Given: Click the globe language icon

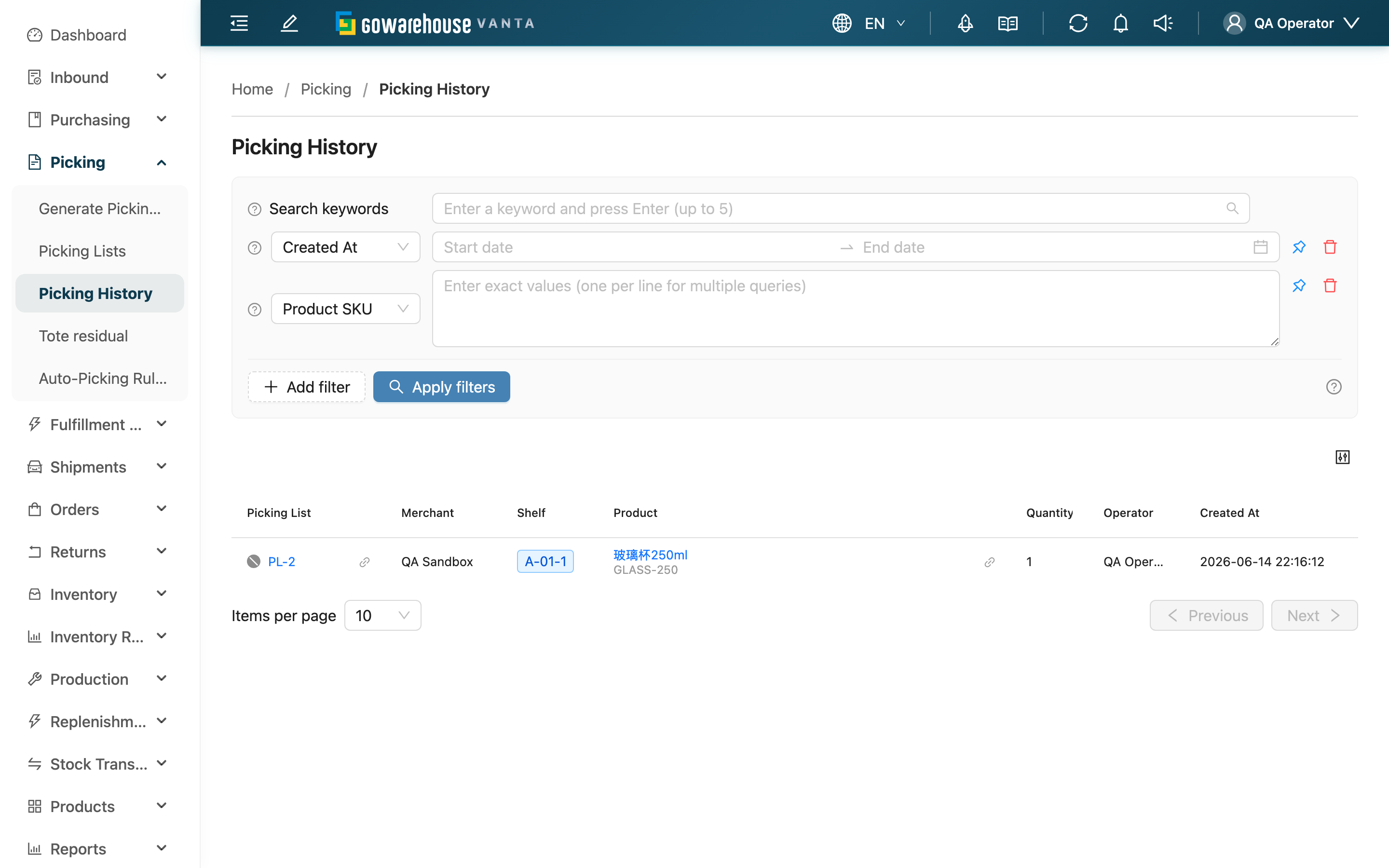Looking at the screenshot, I should point(842,23).
